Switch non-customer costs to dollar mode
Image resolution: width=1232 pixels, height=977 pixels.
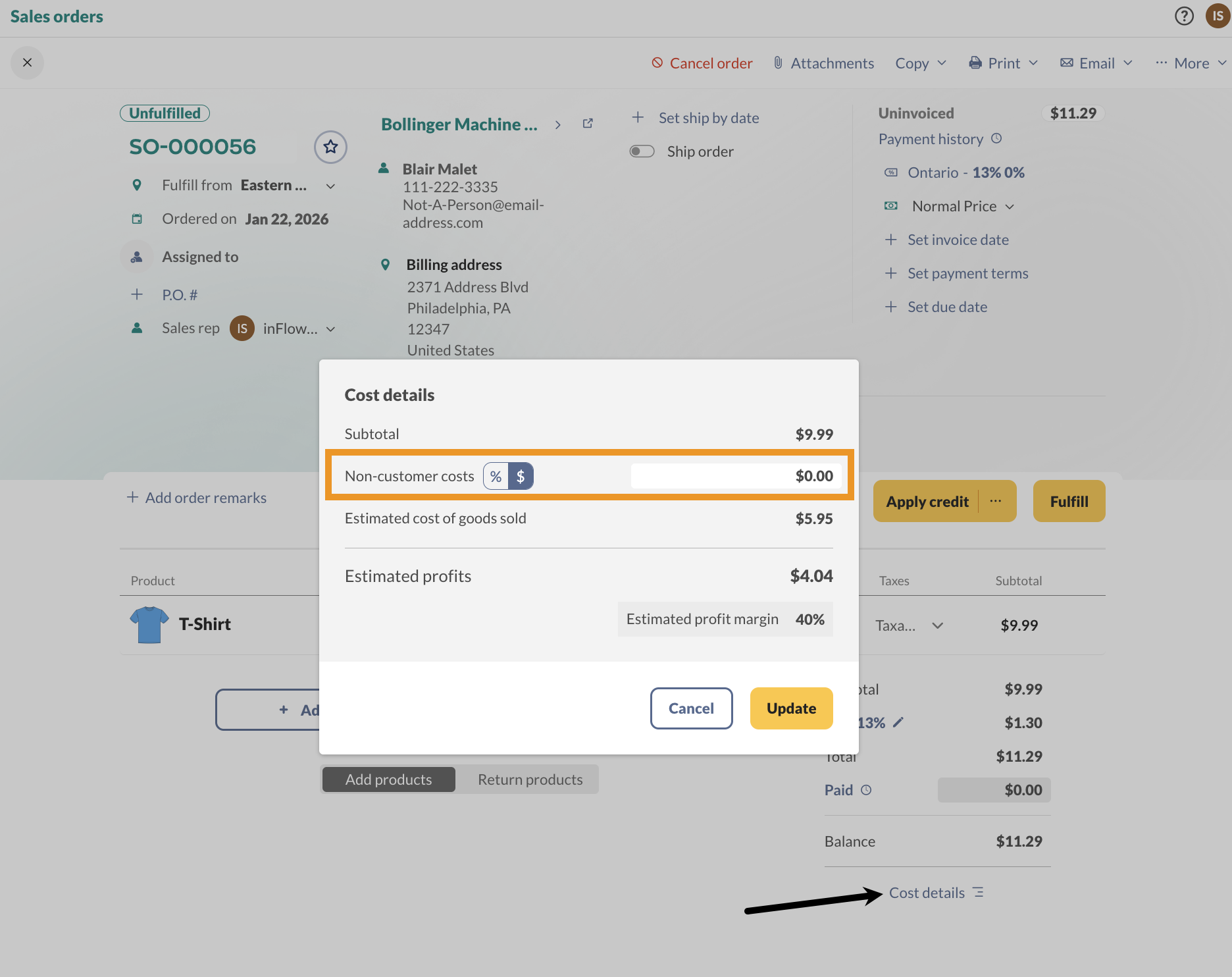[521, 476]
